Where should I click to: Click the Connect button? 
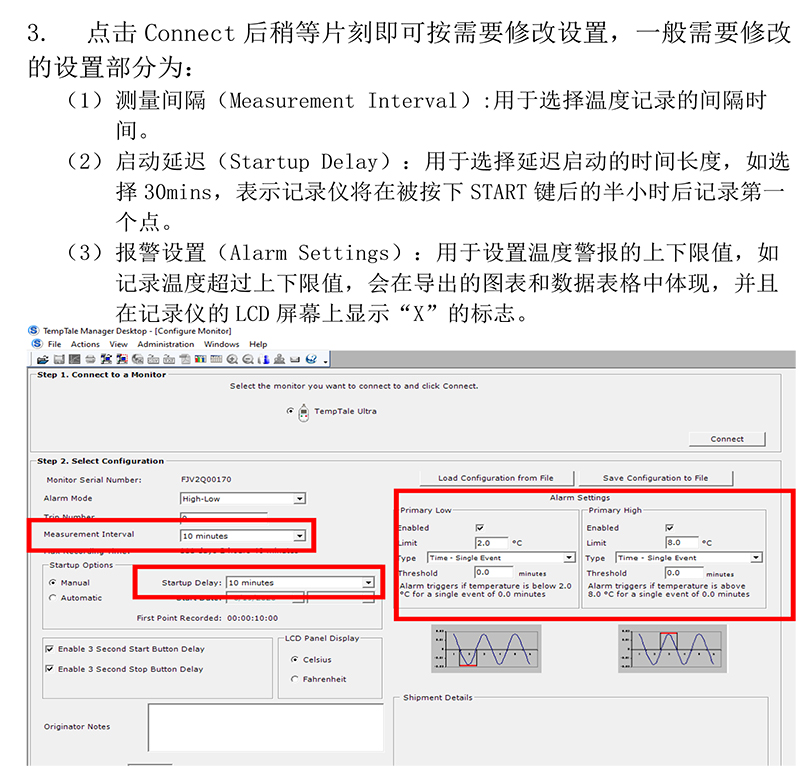pyautogui.click(x=727, y=439)
